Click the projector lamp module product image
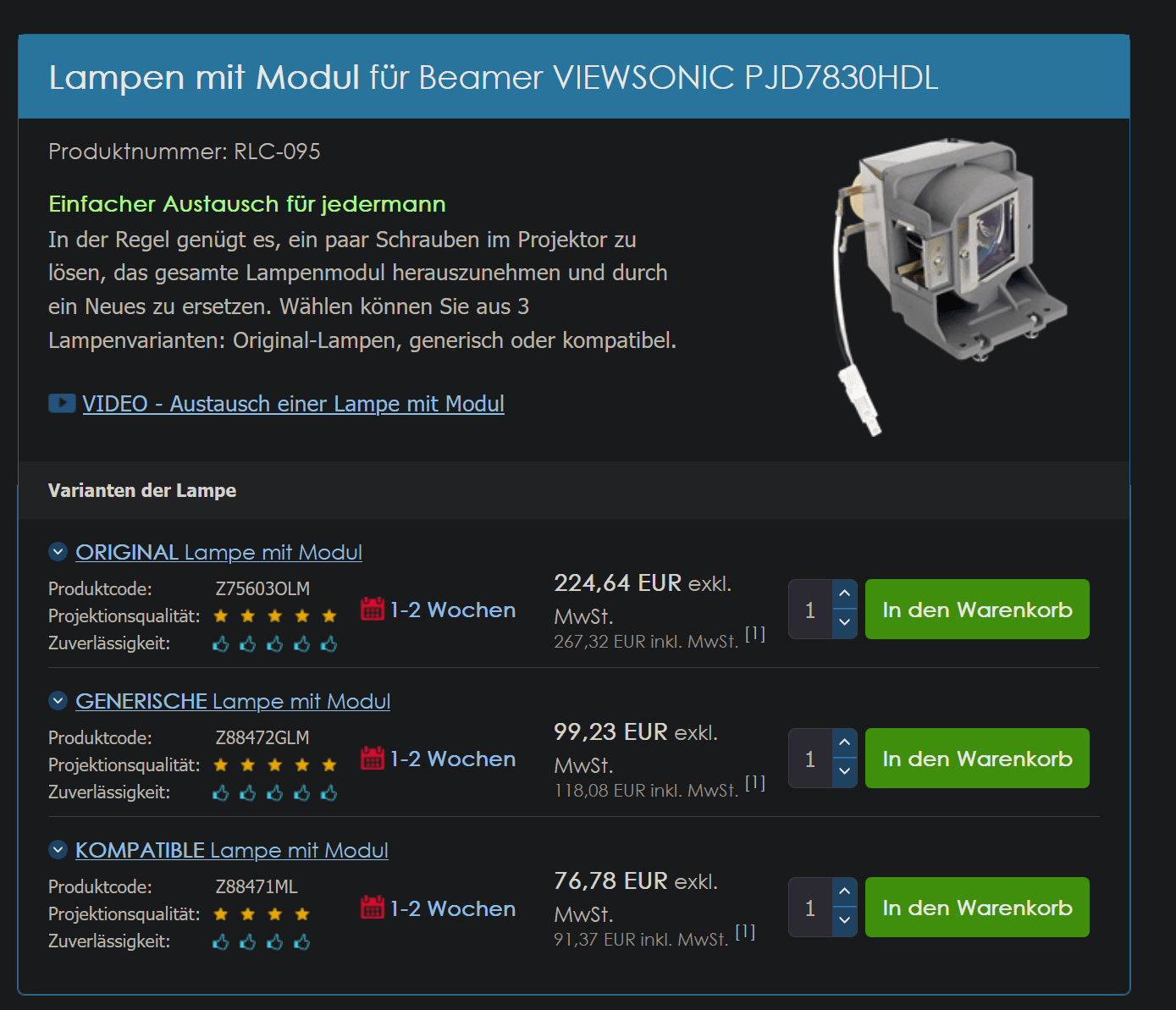 coord(951,286)
